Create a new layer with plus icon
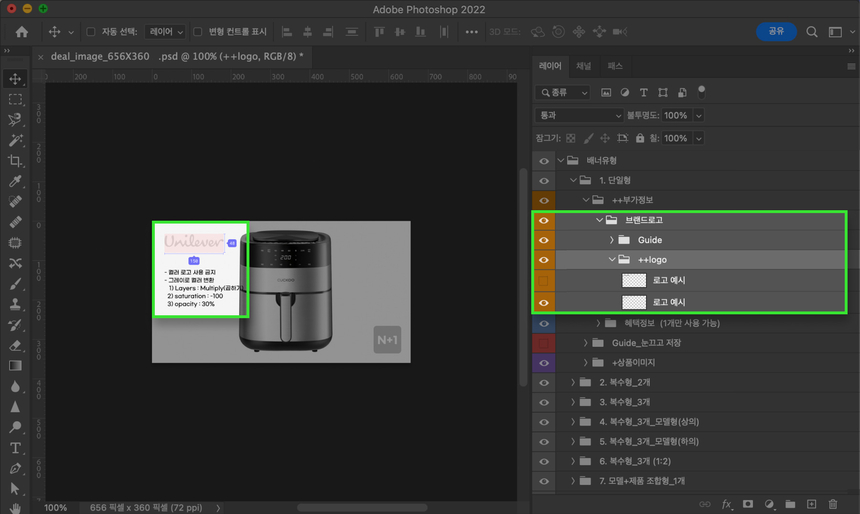Screen dimensions: 860x514 [811, 505]
